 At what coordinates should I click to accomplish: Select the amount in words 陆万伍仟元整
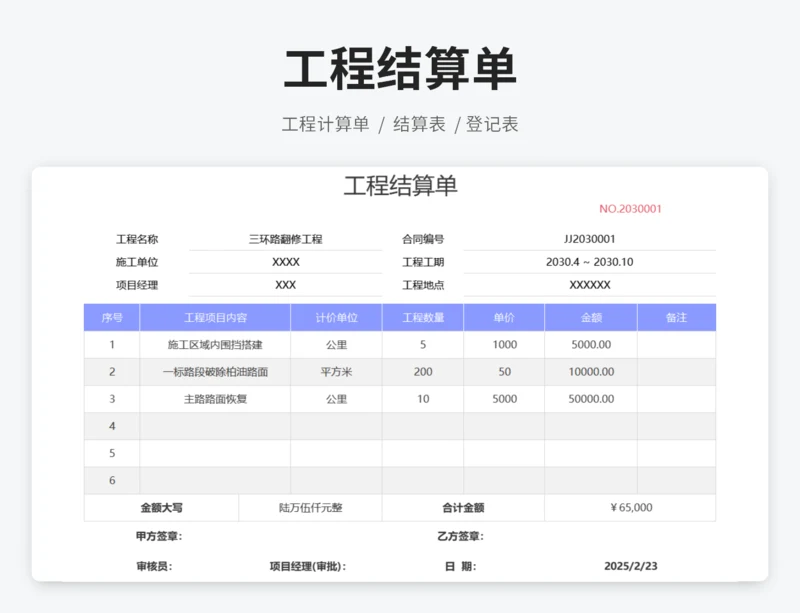pos(310,507)
